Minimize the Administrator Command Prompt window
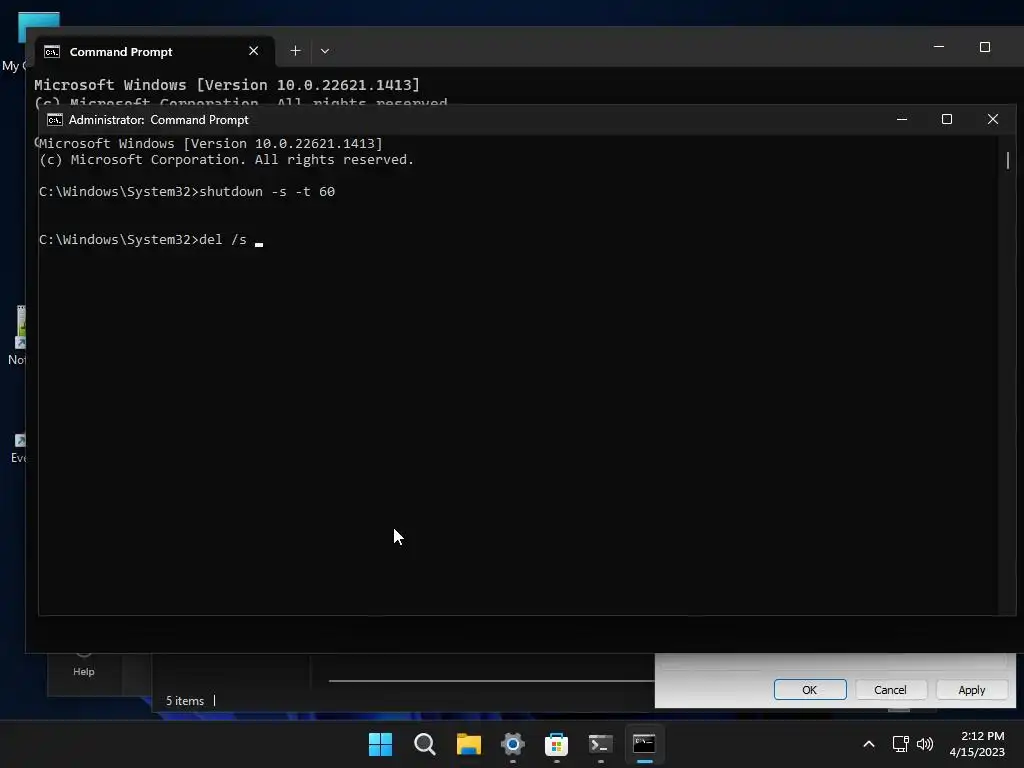This screenshot has width=1024, height=768. (x=902, y=119)
